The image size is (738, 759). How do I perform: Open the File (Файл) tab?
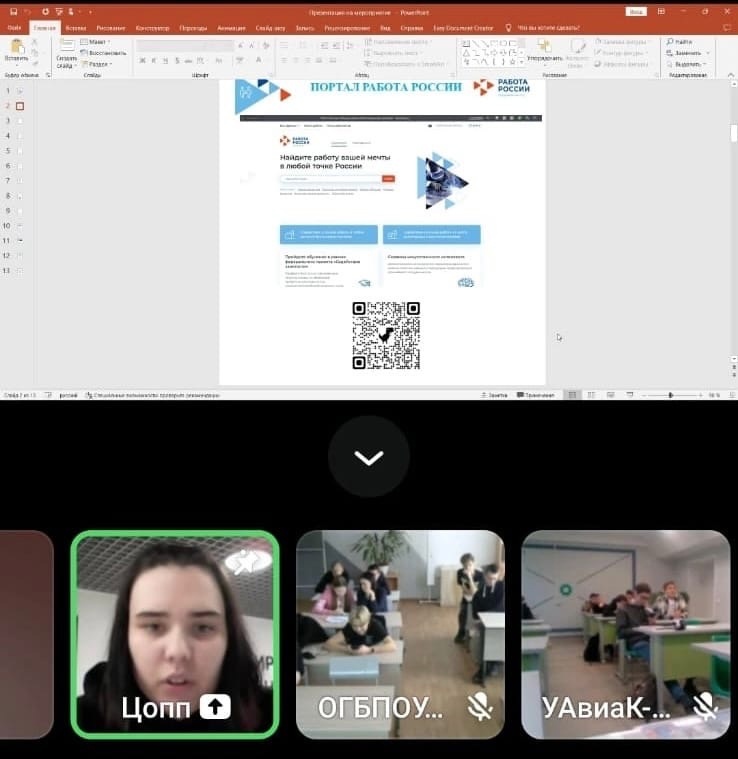click(x=15, y=28)
